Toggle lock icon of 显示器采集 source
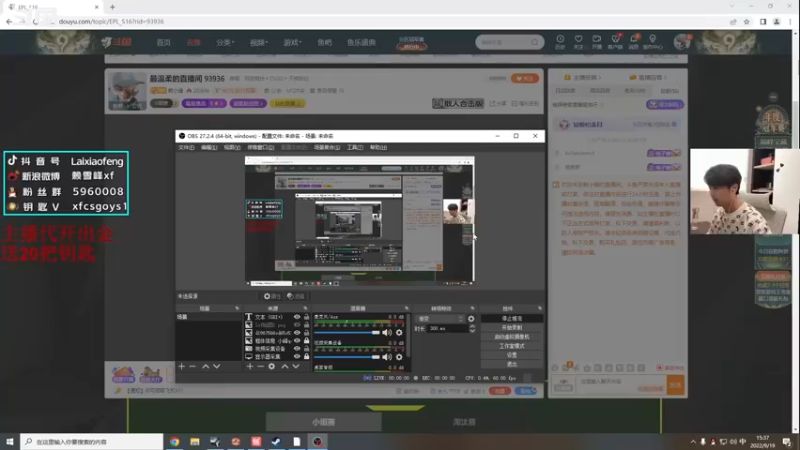Screen dimensions: 800x450 click(307, 357)
